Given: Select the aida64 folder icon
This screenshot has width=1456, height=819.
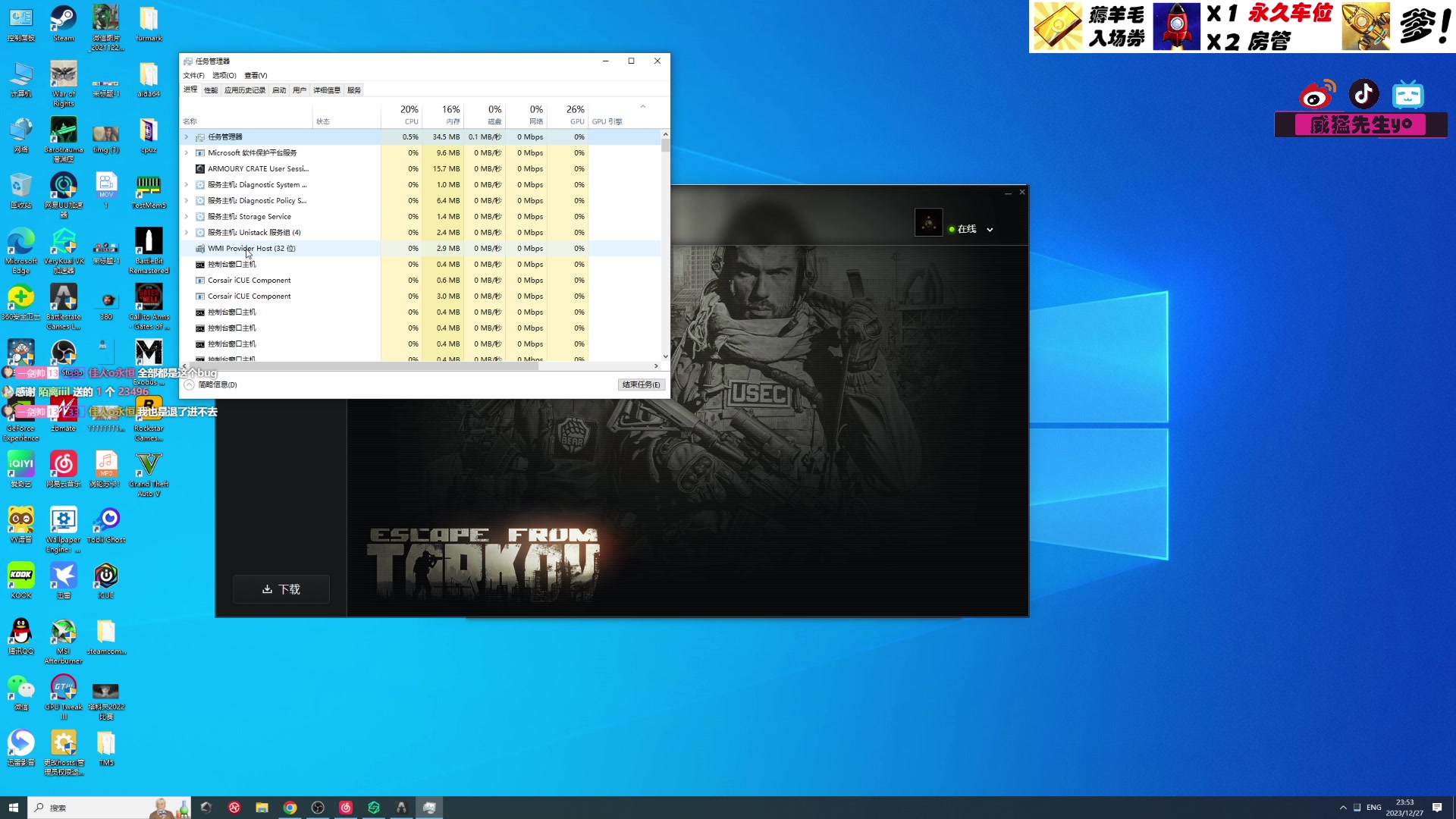Looking at the screenshot, I should tap(149, 79).
